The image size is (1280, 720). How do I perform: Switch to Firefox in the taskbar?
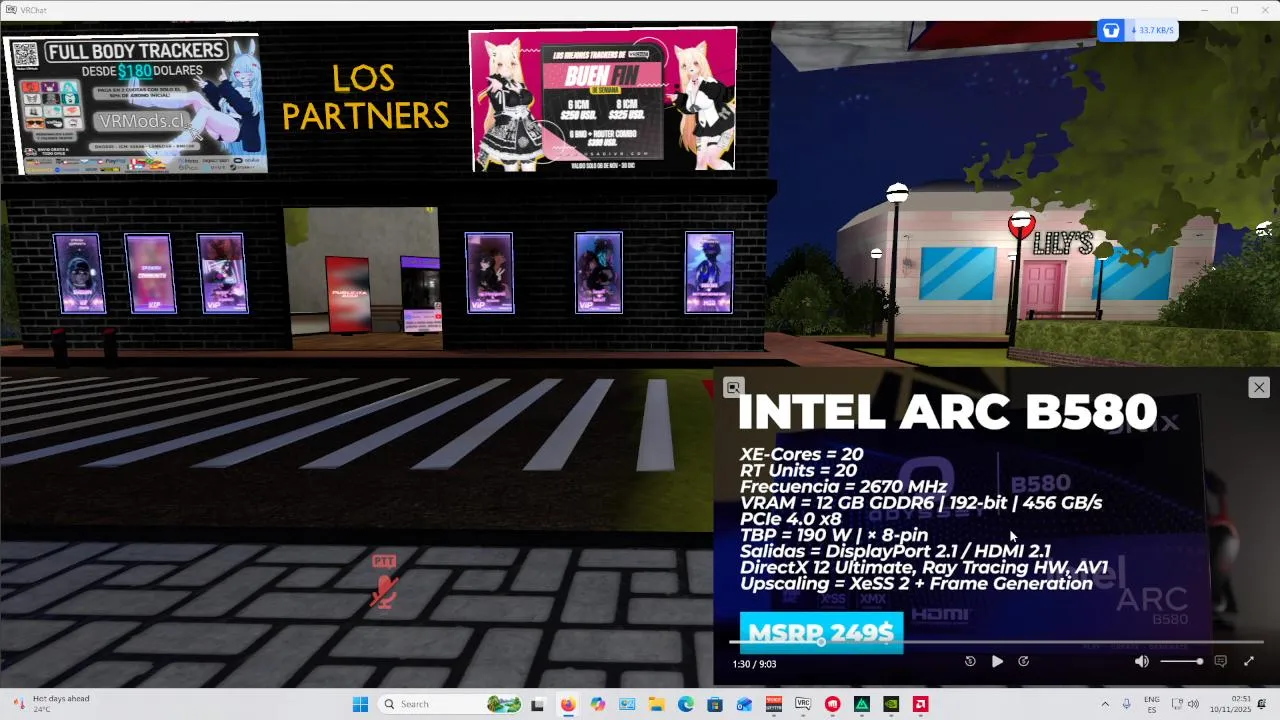(568, 704)
